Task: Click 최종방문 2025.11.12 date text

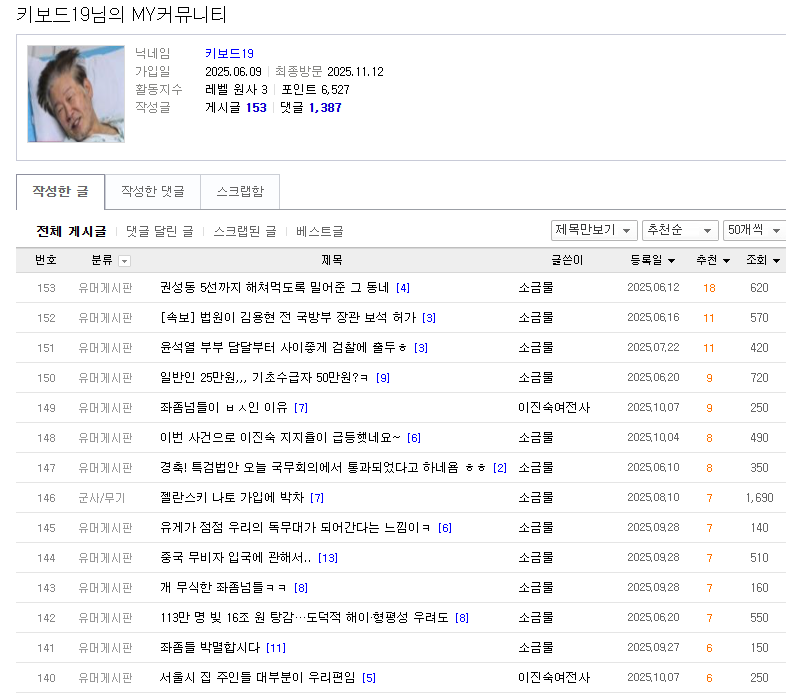Action: click(x=329, y=72)
